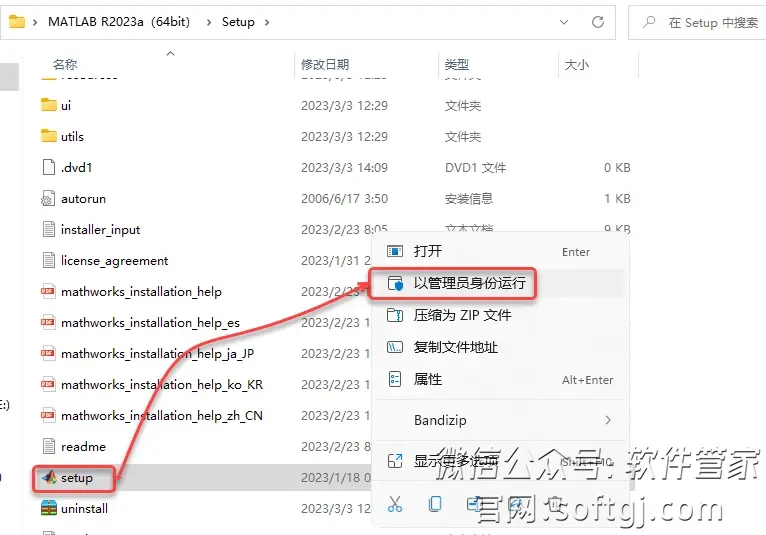Sort by Date modified column header

point(325,64)
